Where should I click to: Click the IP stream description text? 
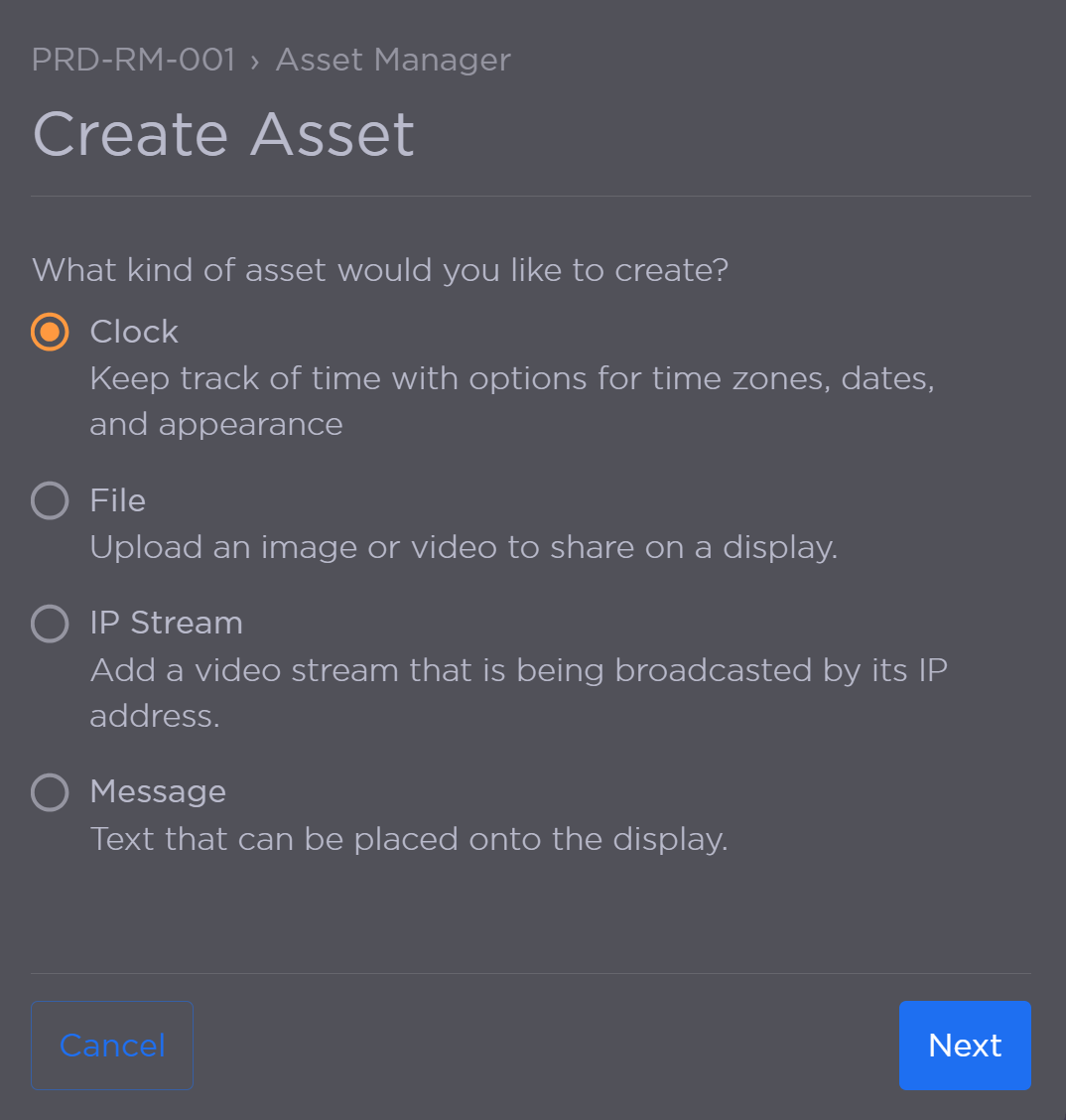[x=518, y=670]
